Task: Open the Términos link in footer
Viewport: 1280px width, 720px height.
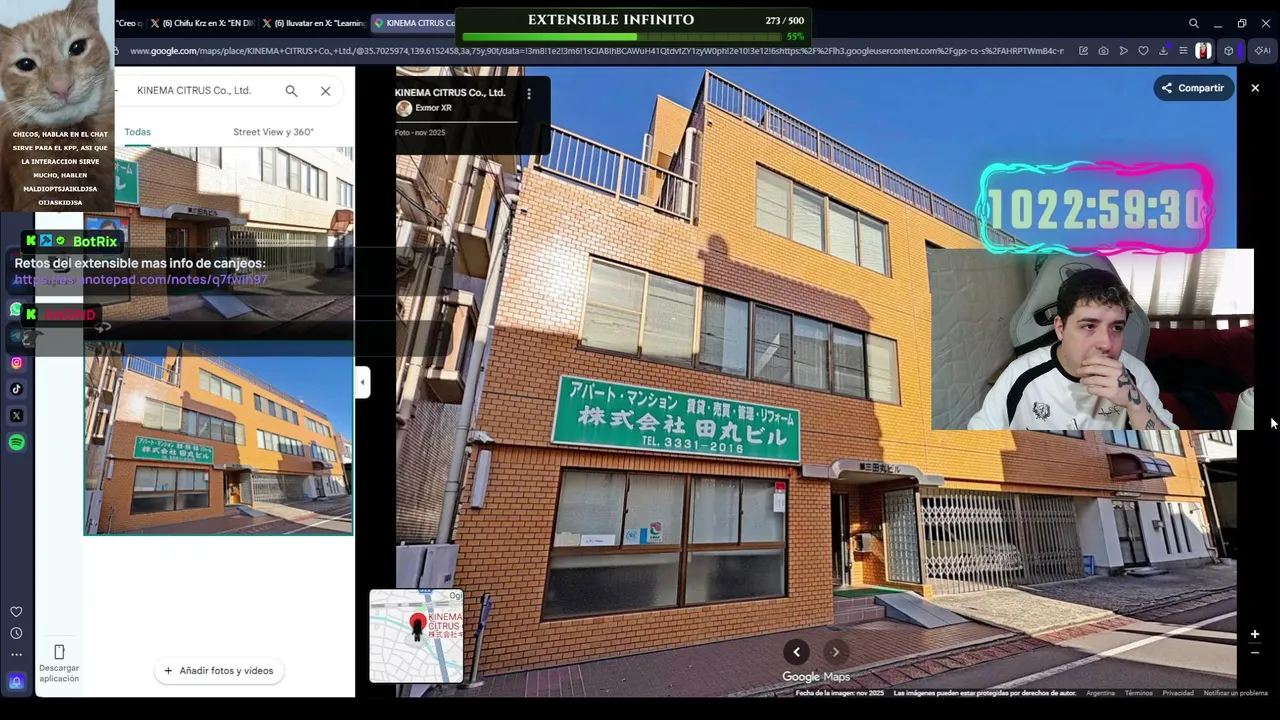Action: (1139, 693)
